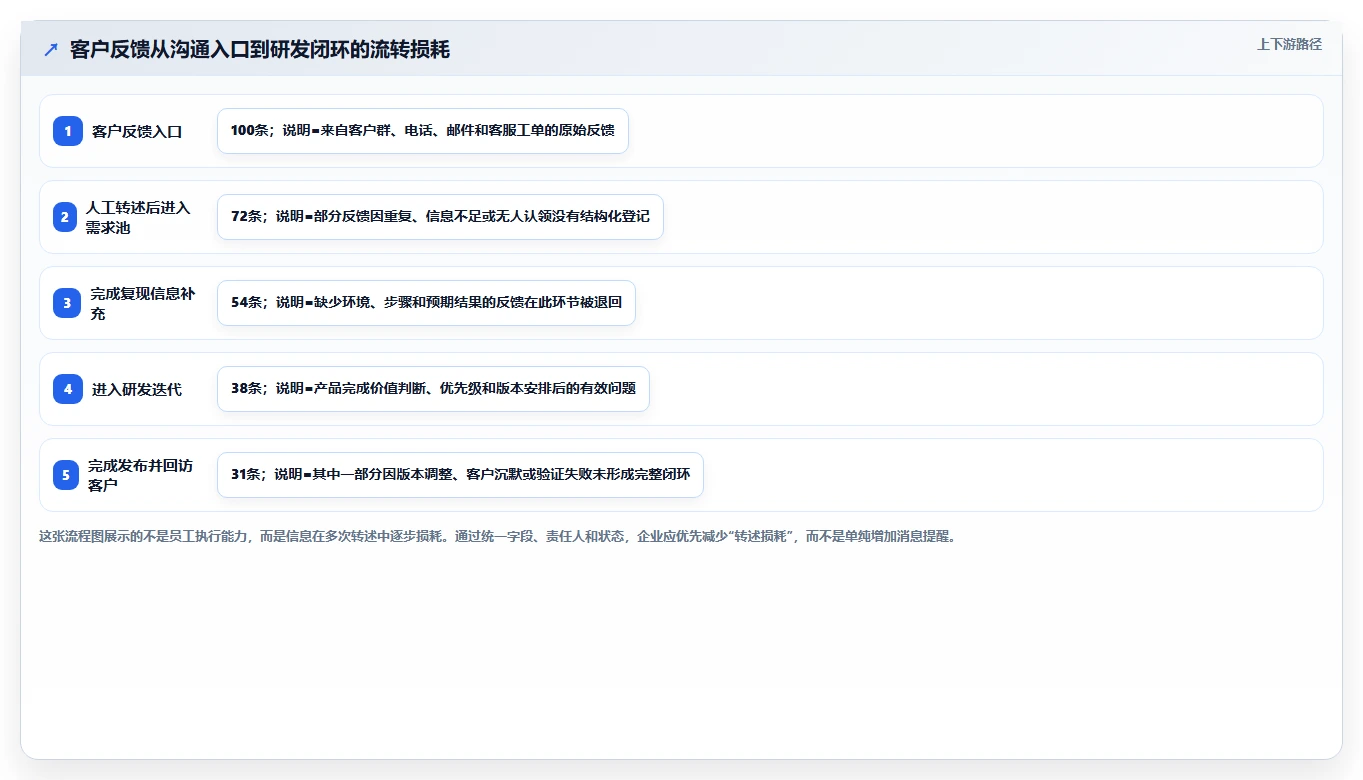This screenshot has height=780, width=1363.
Task: Click the 100条 description box
Action: [423, 131]
